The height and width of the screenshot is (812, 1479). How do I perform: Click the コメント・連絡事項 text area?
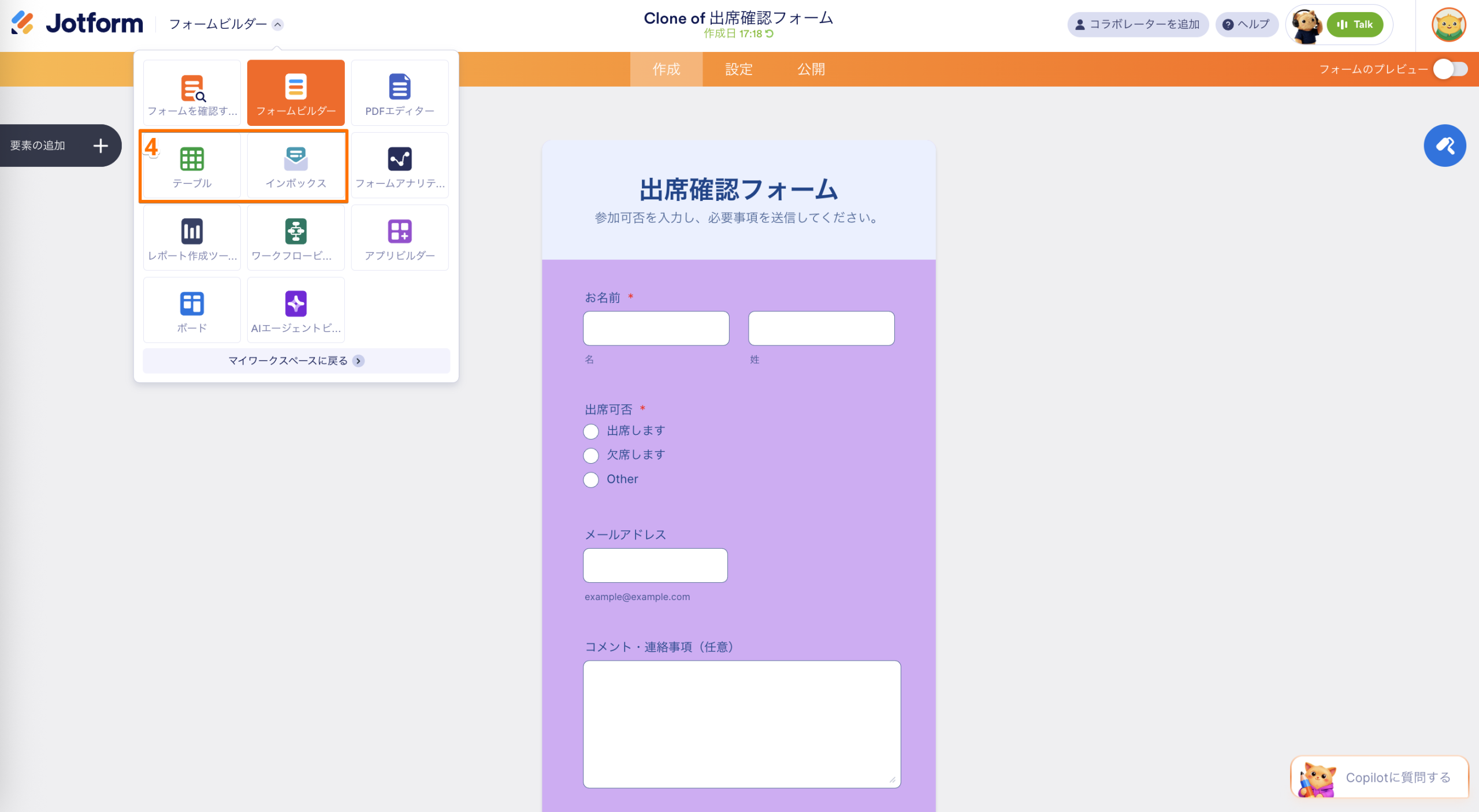742,724
